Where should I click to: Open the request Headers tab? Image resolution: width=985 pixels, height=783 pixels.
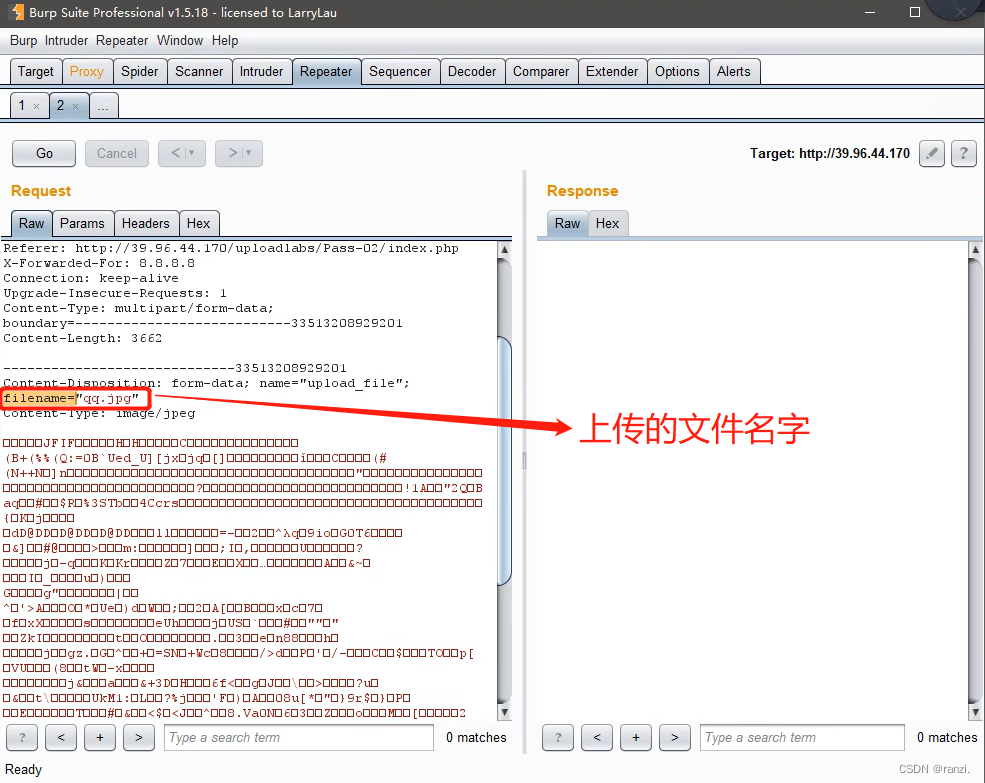coord(146,224)
